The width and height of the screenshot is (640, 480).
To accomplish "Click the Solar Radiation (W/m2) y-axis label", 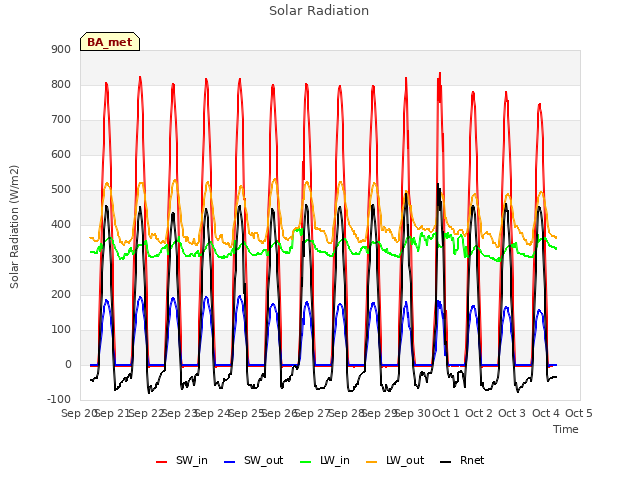I will pos(14,227).
